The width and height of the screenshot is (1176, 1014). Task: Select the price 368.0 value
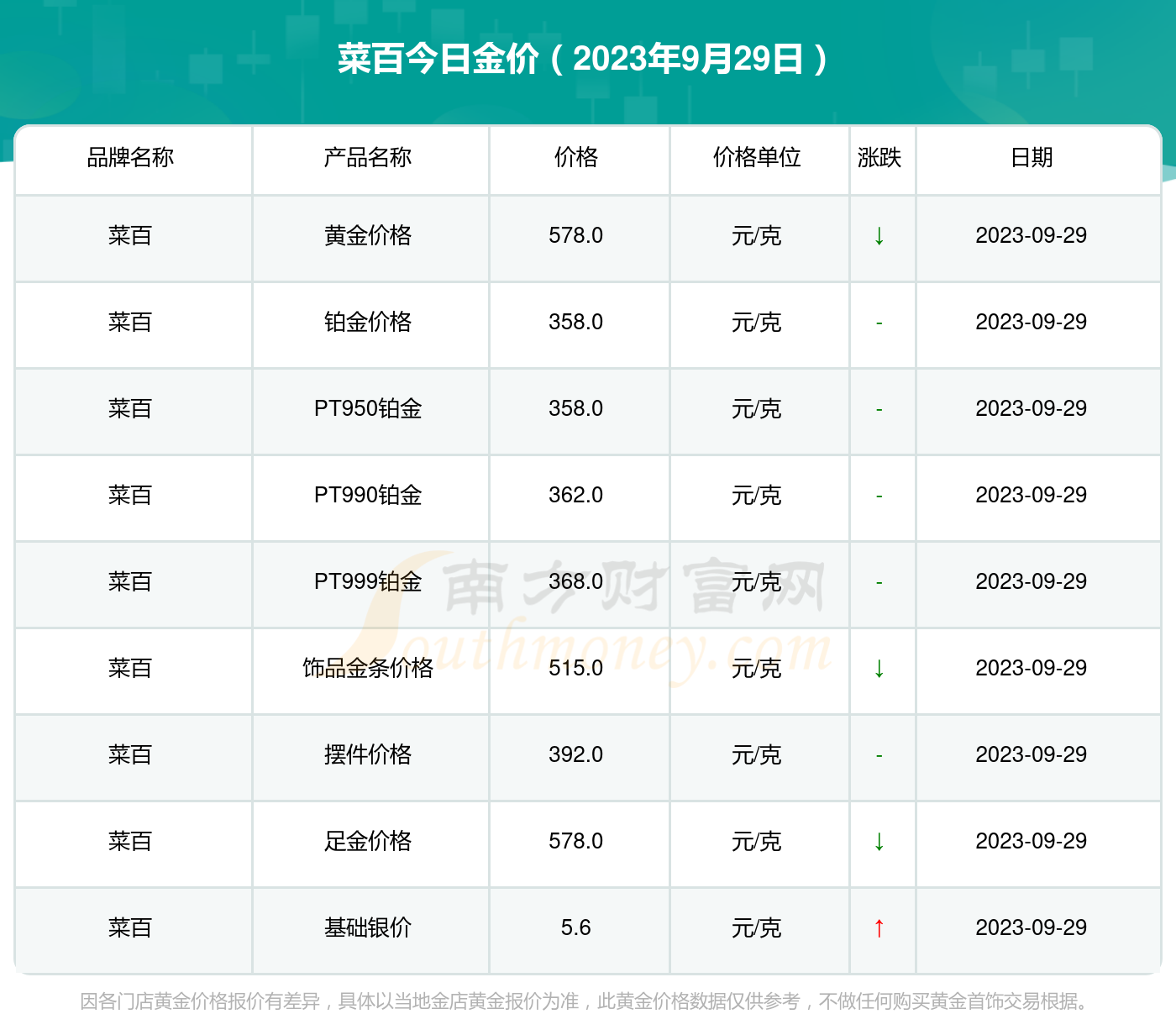[576, 582]
